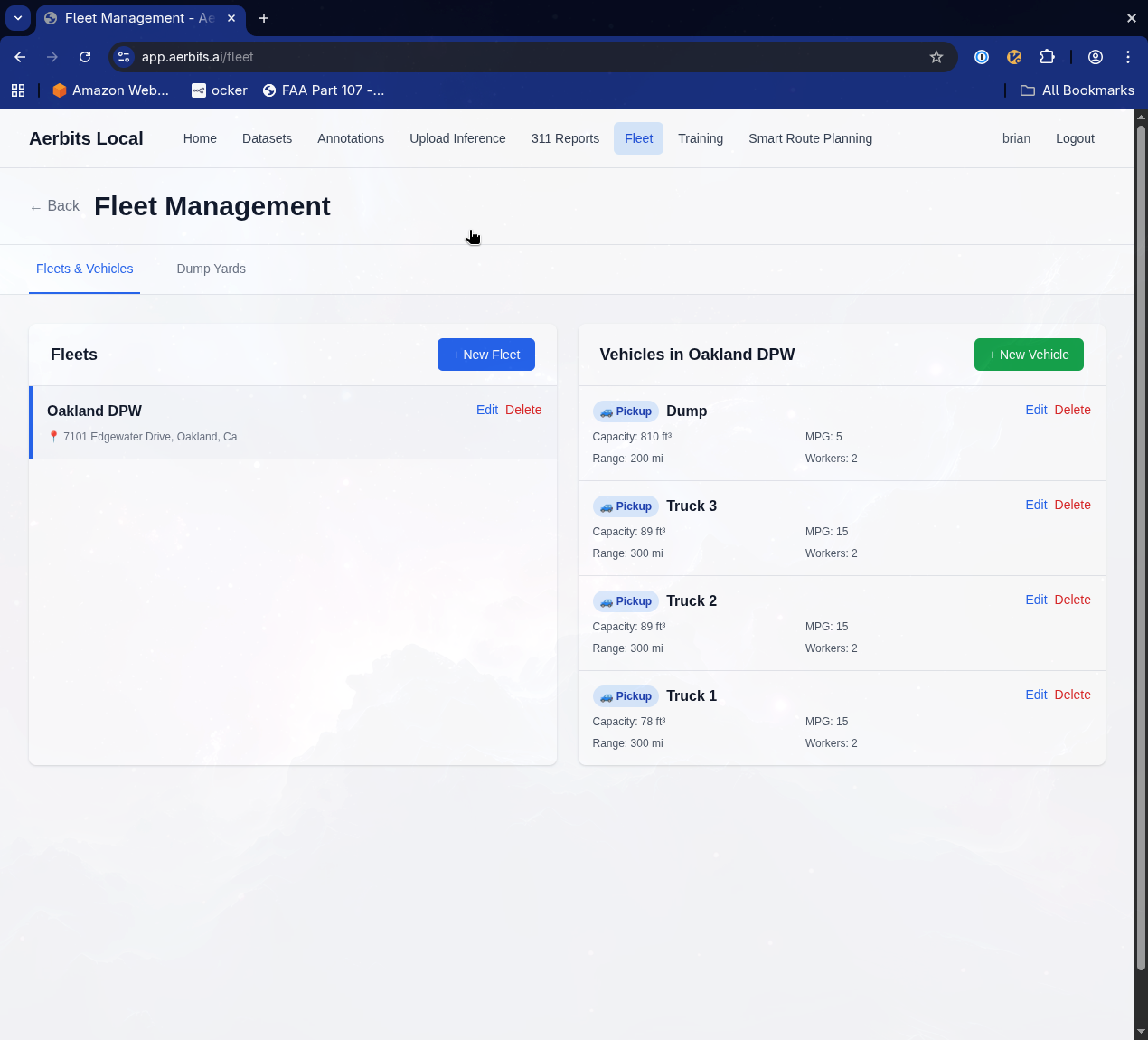Click the location pin beside Edgewater Drive address
The height and width of the screenshot is (1040, 1148).
point(55,436)
